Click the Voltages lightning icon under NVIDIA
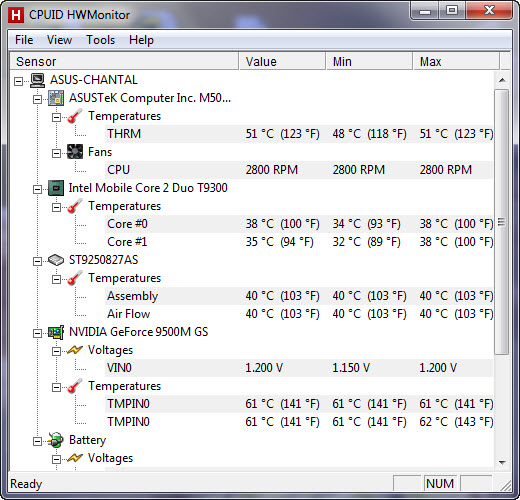 (x=75, y=350)
